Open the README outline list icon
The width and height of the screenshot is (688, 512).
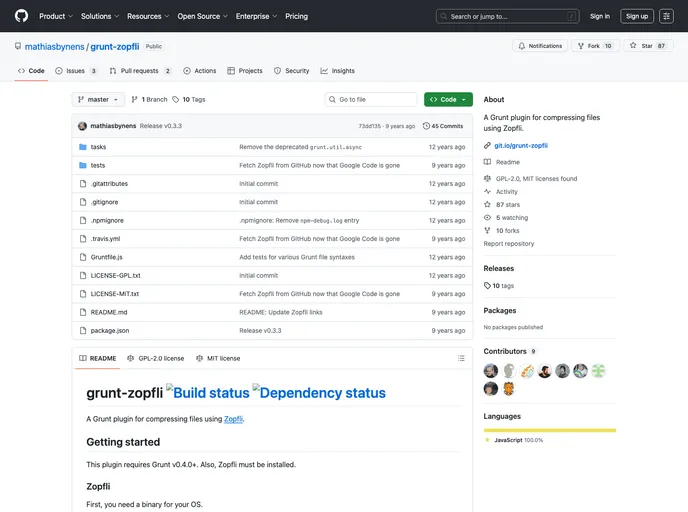tap(461, 358)
